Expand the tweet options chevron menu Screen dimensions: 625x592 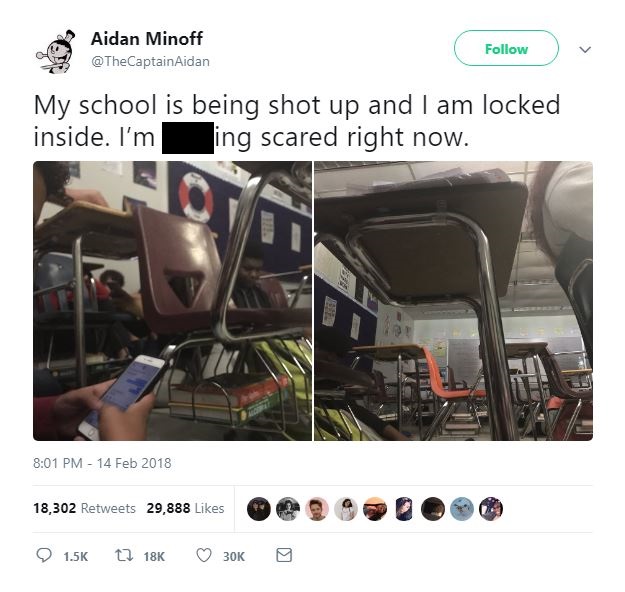tap(585, 49)
